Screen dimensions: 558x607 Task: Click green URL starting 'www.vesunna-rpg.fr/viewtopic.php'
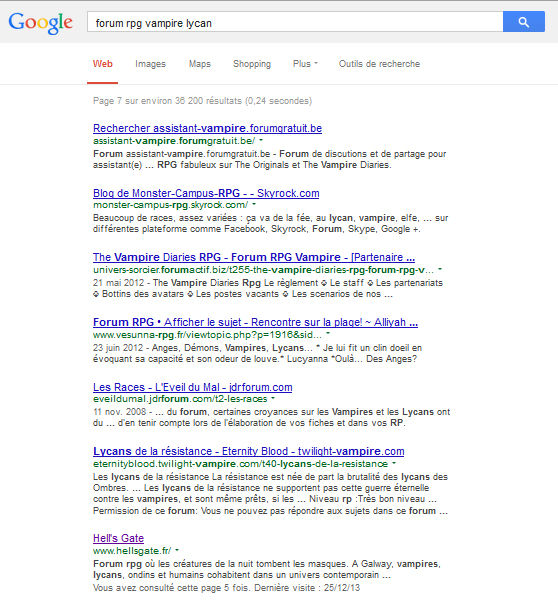(207, 334)
